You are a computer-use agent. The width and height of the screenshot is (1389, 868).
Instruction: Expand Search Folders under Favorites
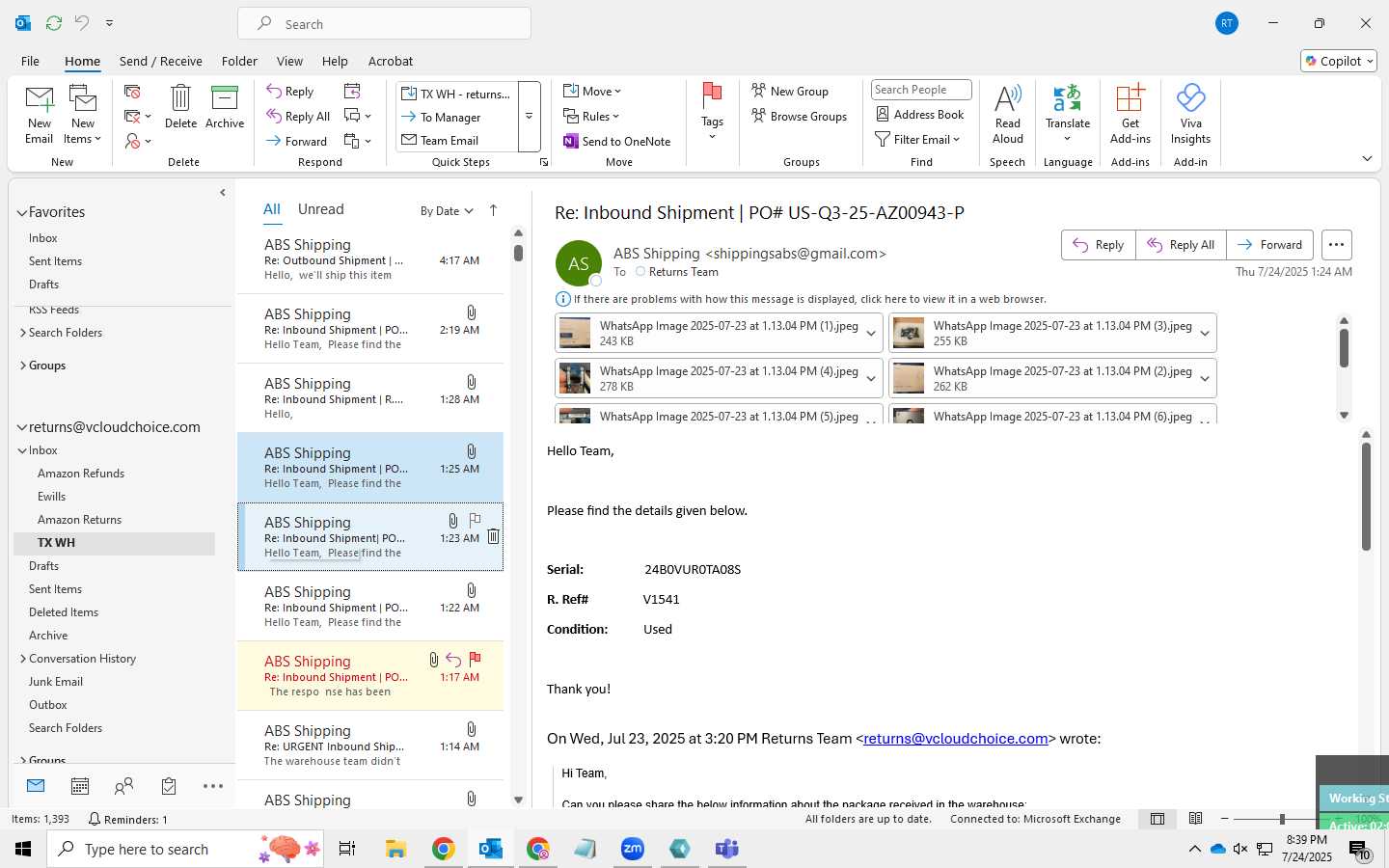coord(22,333)
